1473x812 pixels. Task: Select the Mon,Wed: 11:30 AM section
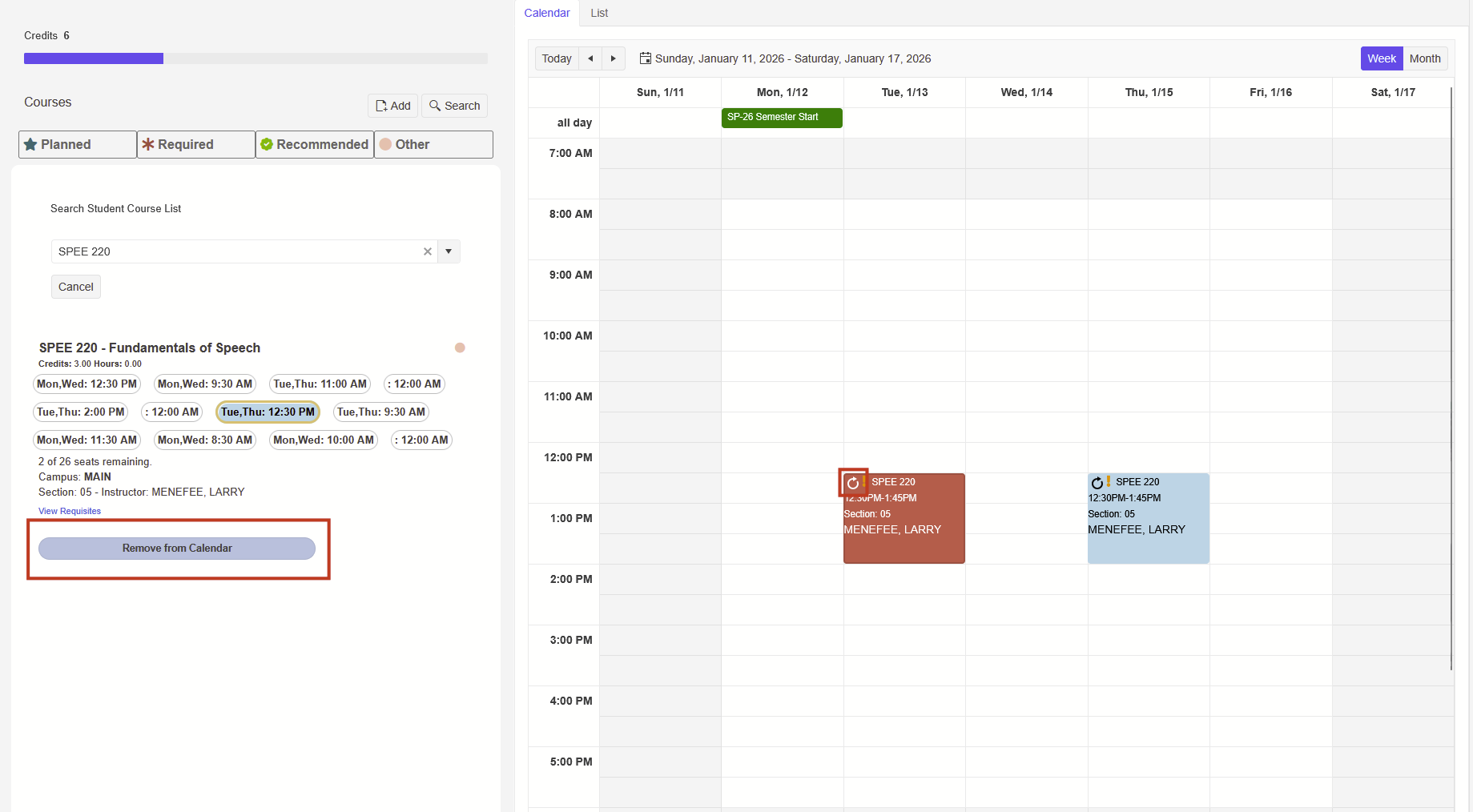87,440
